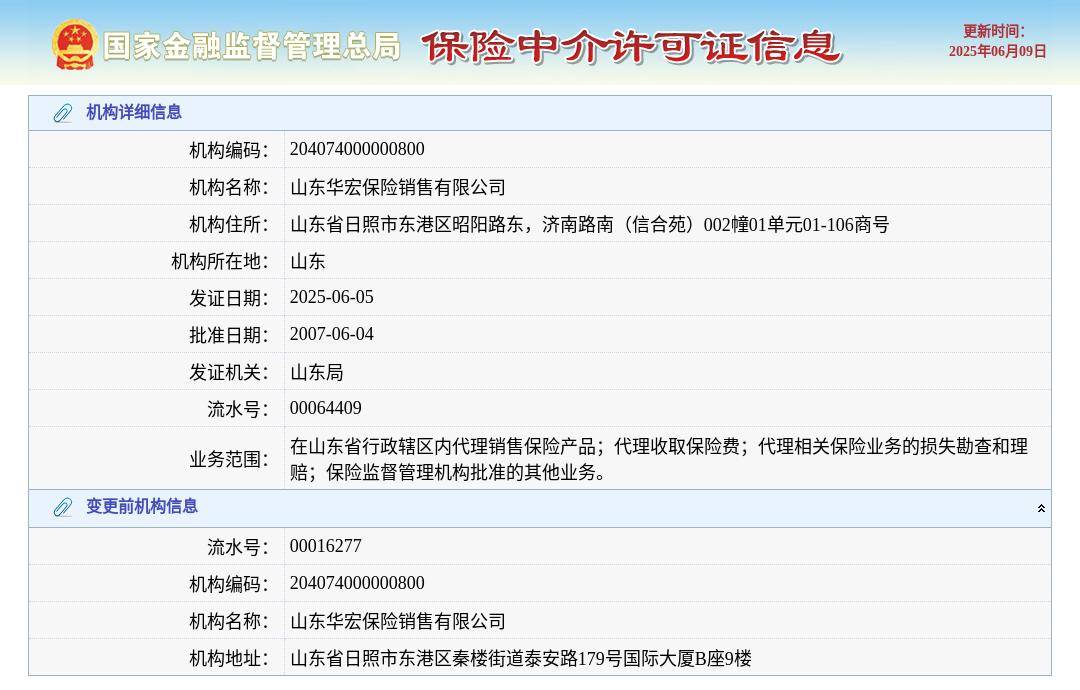Select the 发证日期 value 2025-06-05

331,297
